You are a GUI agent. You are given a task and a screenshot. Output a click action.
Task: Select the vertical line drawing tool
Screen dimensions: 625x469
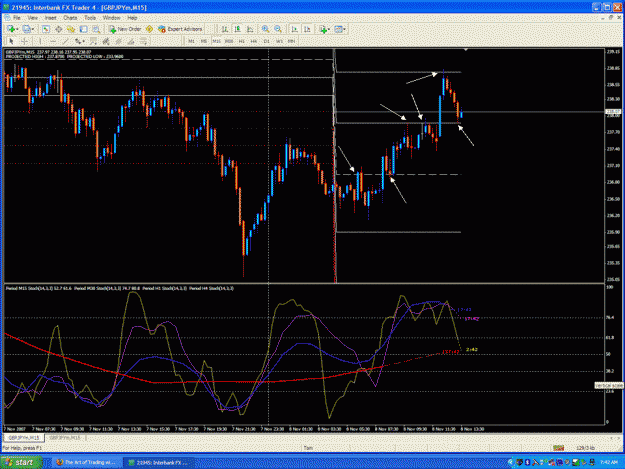click(x=39, y=41)
